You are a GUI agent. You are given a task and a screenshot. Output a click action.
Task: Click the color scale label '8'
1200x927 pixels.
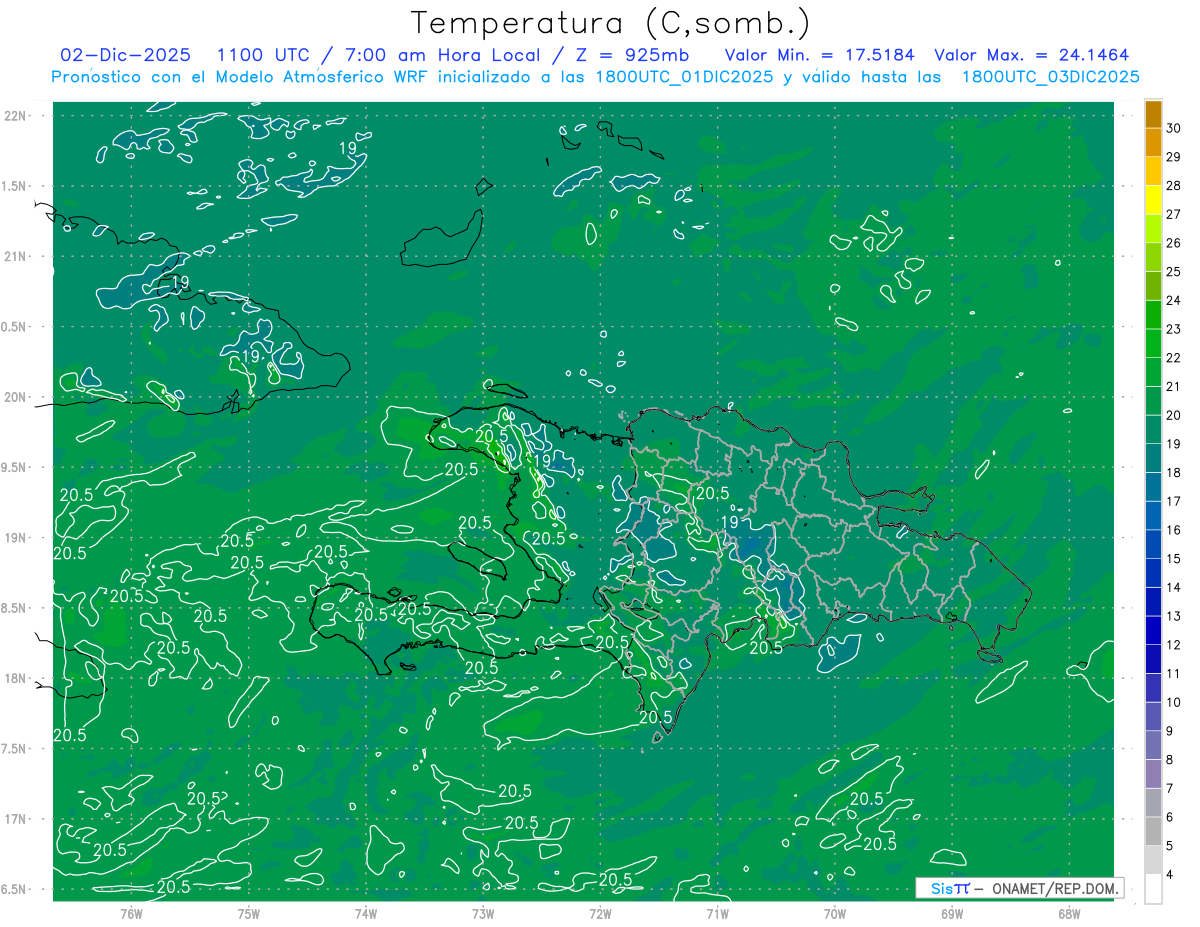[1170, 760]
